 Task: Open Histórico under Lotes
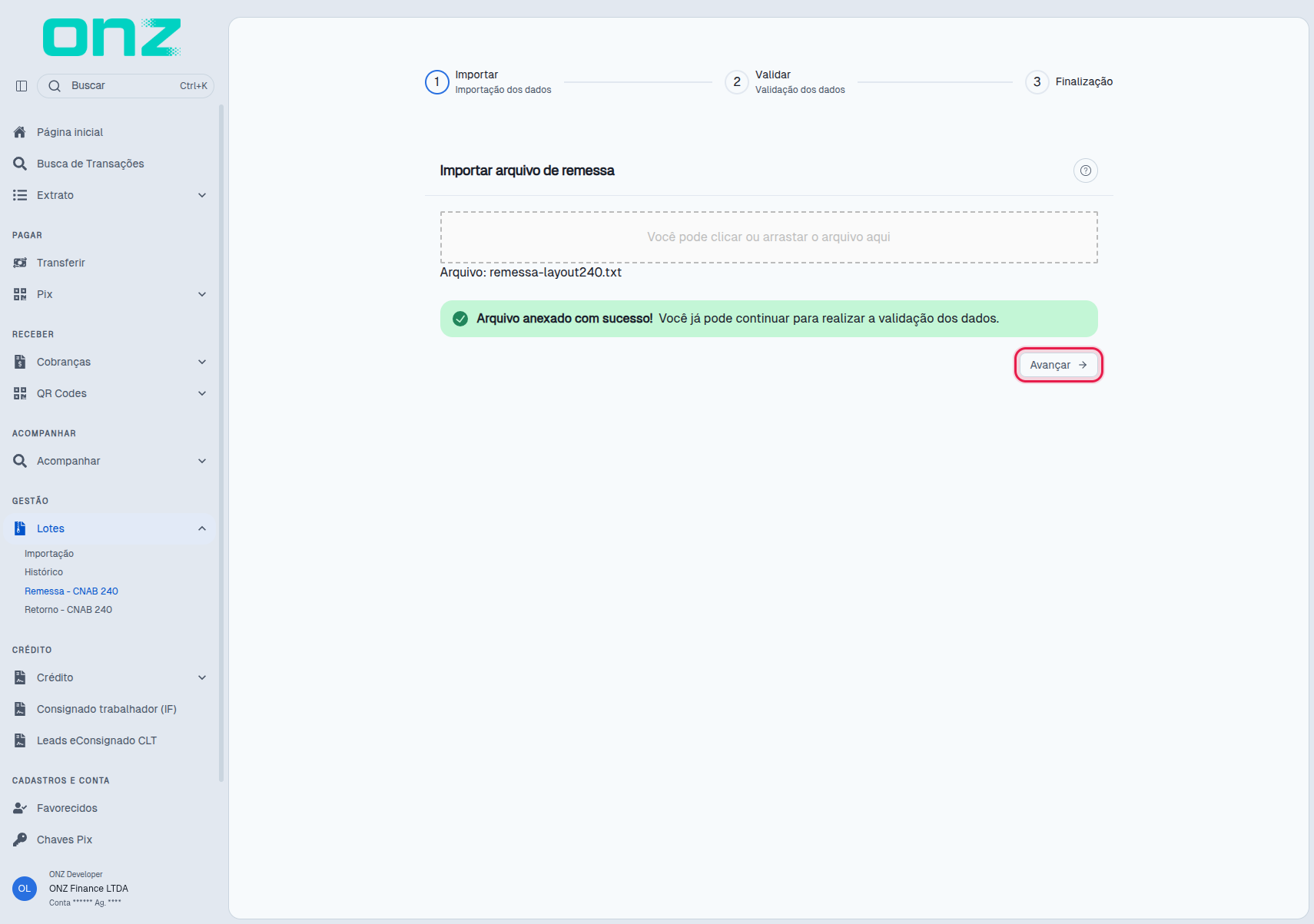click(44, 572)
